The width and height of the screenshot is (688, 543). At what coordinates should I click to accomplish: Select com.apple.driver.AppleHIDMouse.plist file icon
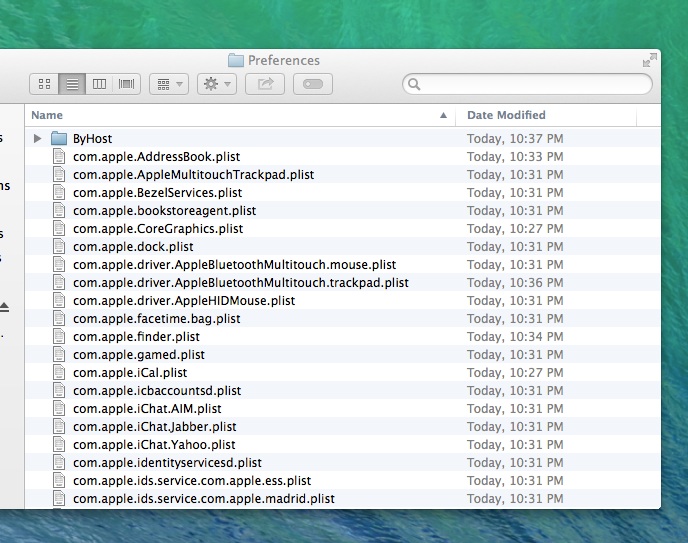tap(59, 300)
